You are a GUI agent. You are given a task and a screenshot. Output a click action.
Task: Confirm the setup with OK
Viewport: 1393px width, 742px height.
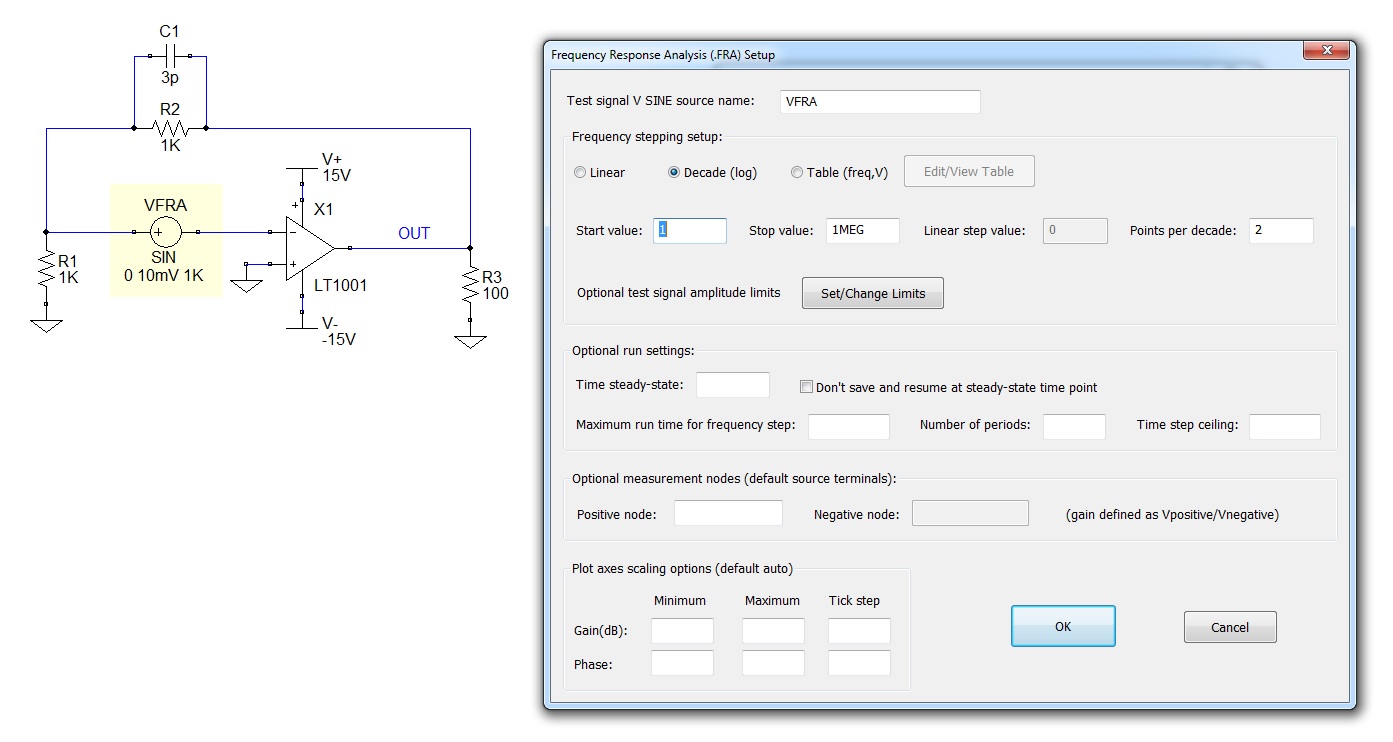(1062, 627)
